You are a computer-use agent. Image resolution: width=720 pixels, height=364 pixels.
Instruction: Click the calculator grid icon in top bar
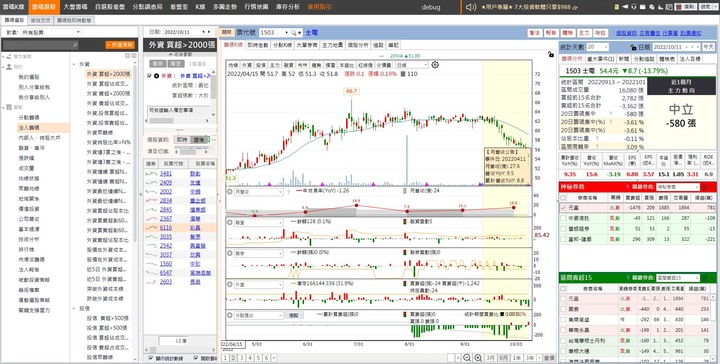point(669,7)
